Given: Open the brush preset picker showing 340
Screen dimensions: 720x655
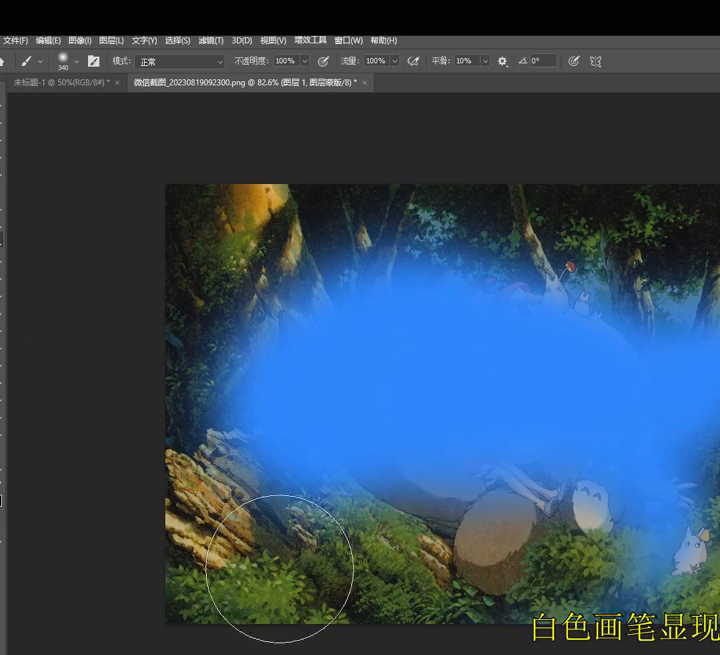Looking at the screenshot, I should pos(63,61).
